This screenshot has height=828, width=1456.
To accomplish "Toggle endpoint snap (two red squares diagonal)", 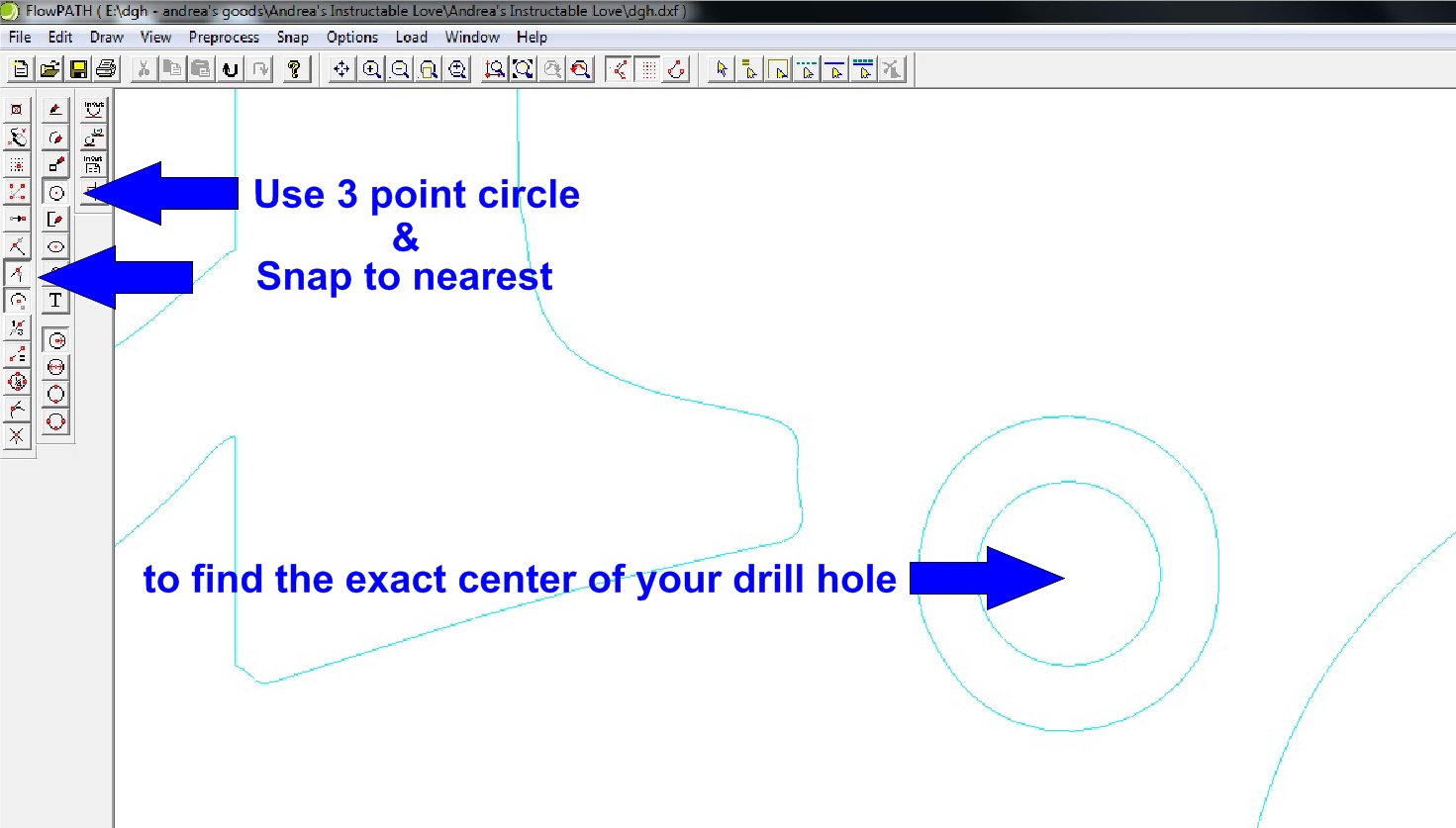I will point(17,192).
